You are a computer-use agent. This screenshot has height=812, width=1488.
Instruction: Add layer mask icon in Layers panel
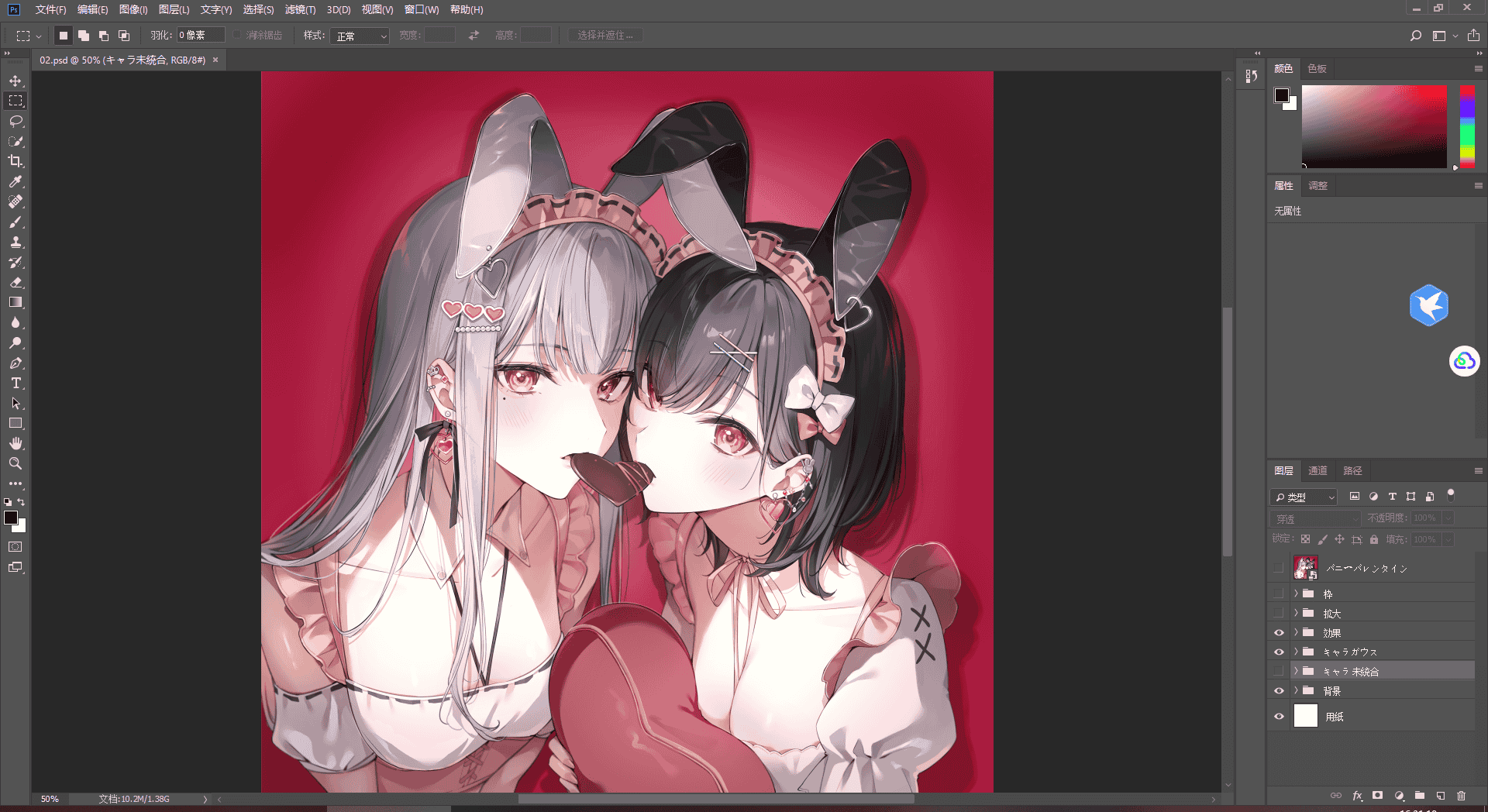[x=1377, y=796]
